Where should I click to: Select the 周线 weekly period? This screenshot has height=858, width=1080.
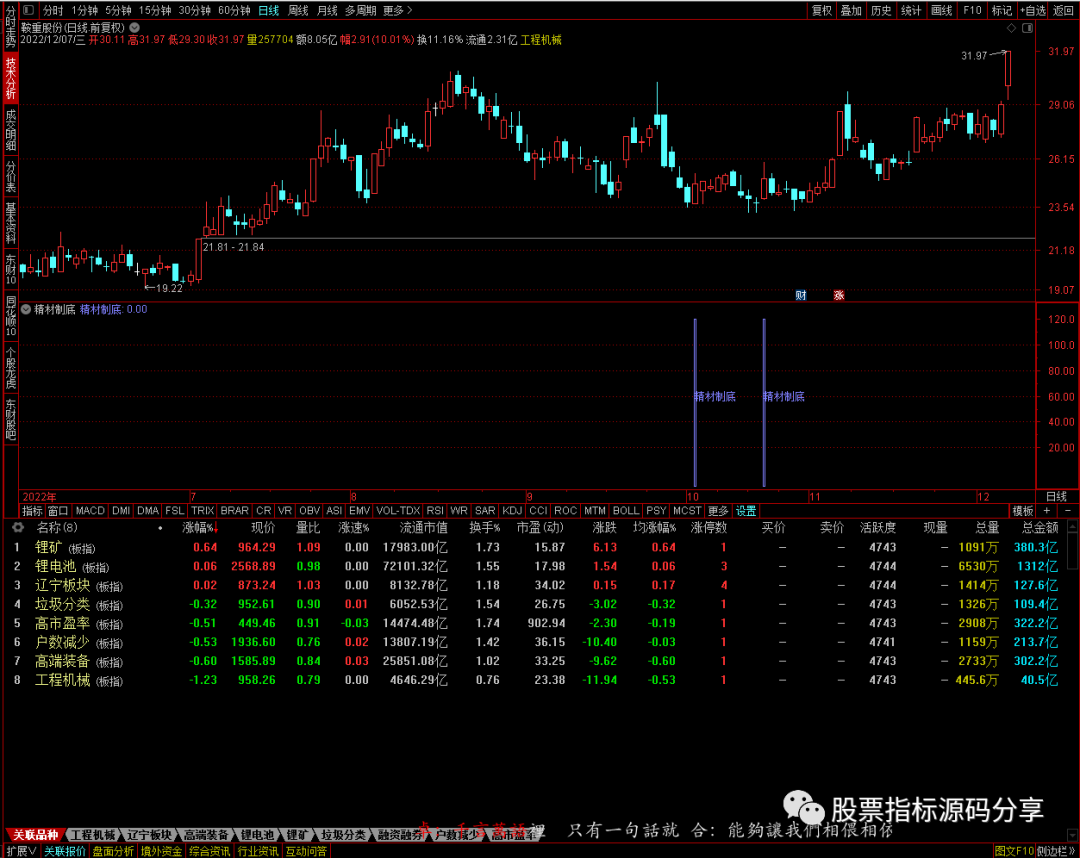(298, 10)
